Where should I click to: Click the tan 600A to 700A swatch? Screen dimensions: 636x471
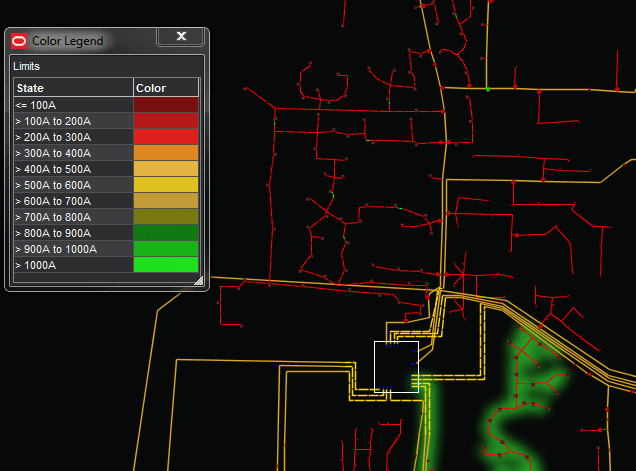[166, 201]
